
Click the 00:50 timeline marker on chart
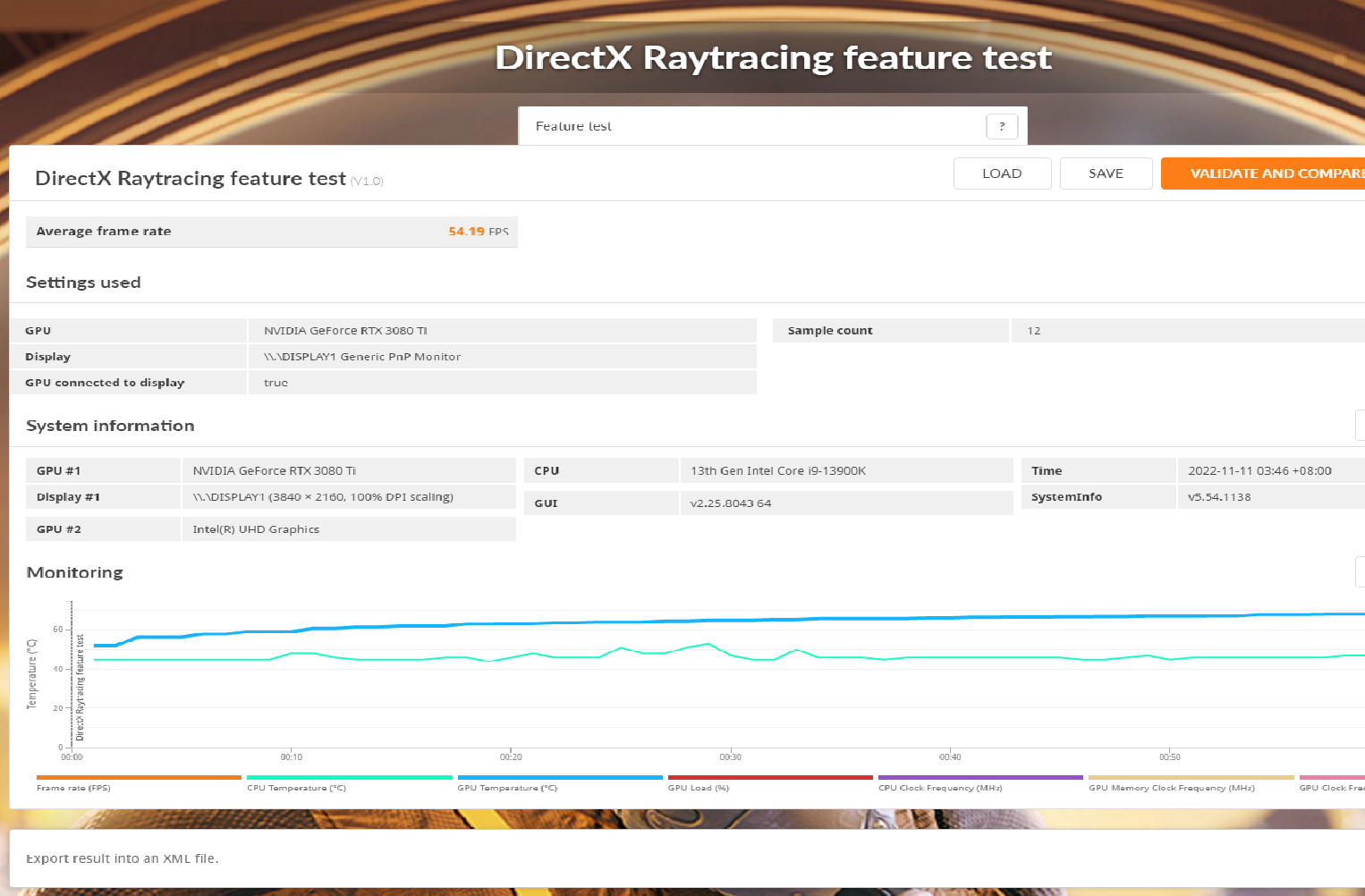point(1169,757)
